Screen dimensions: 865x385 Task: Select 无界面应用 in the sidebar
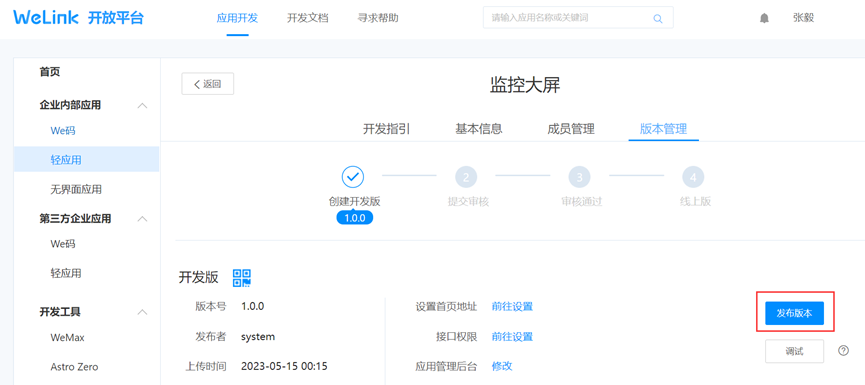click(x=76, y=189)
